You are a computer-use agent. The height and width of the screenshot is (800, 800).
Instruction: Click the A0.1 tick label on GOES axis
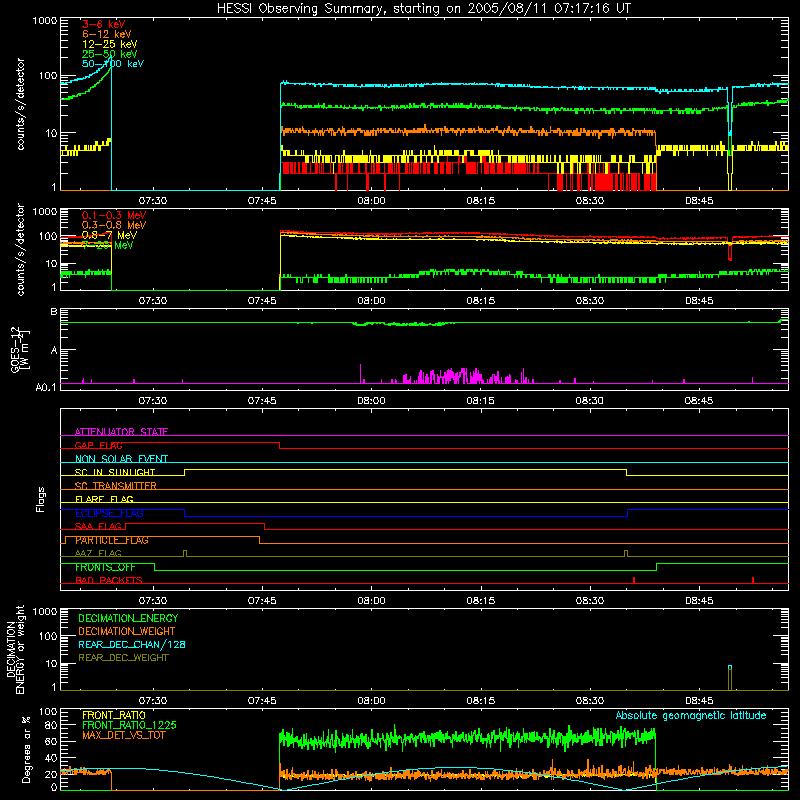click(x=46, y=388)
